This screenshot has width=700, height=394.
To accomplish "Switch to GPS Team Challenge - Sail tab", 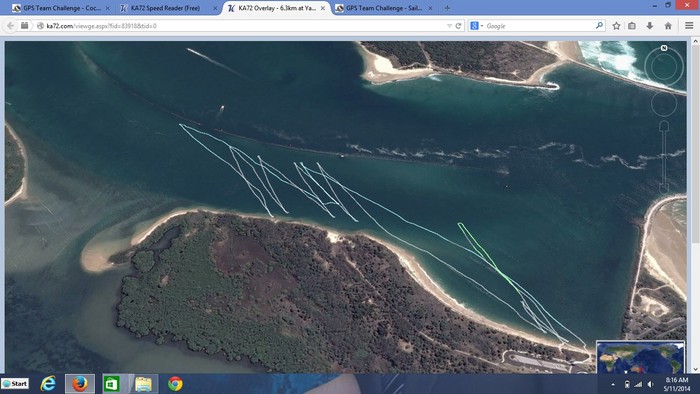I will point(384,8).
